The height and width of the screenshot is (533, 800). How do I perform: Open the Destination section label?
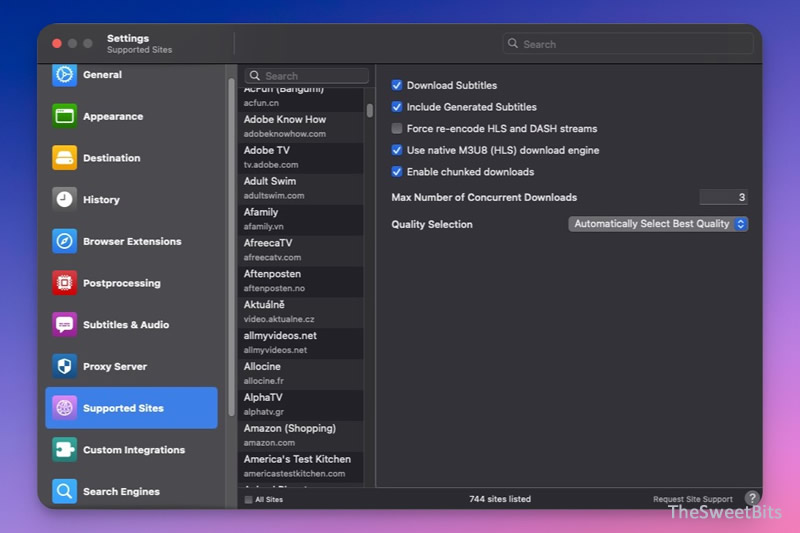(x=112, y=158)
